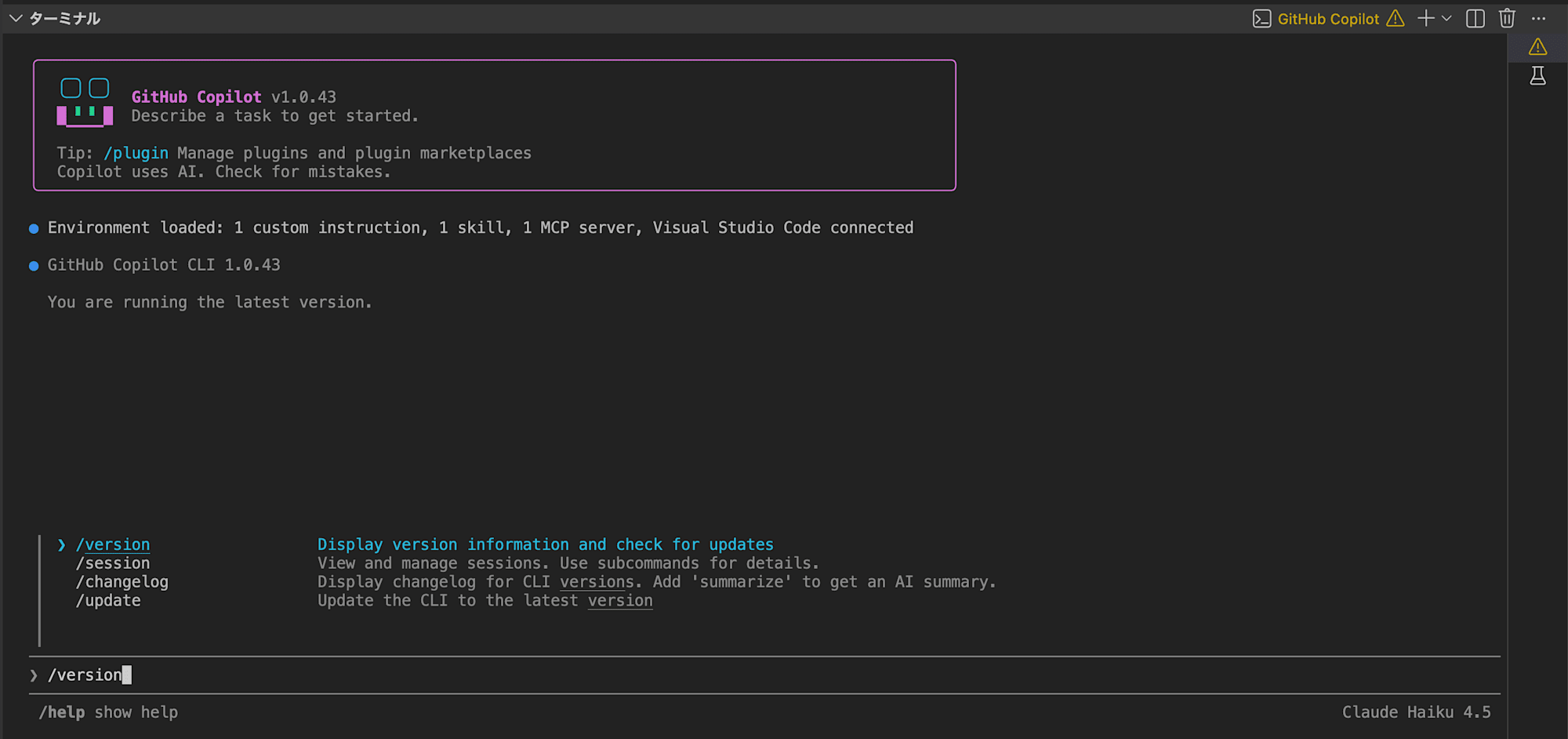Click the warning triangle beside the GitHub Copilot header label

(x=1396, y=18)
